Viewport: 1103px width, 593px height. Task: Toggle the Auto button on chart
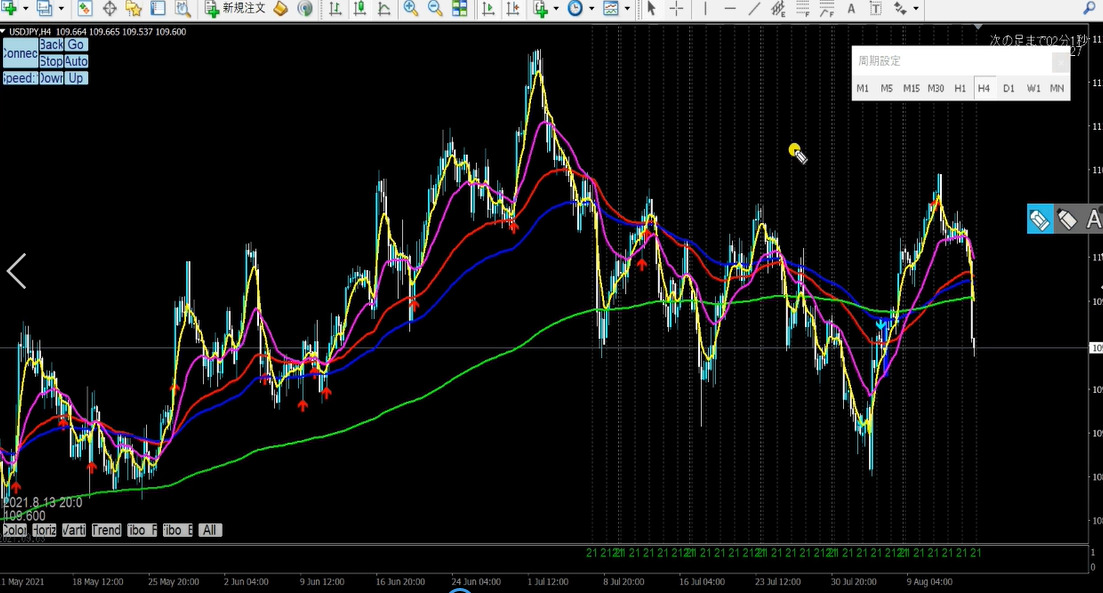76,62
